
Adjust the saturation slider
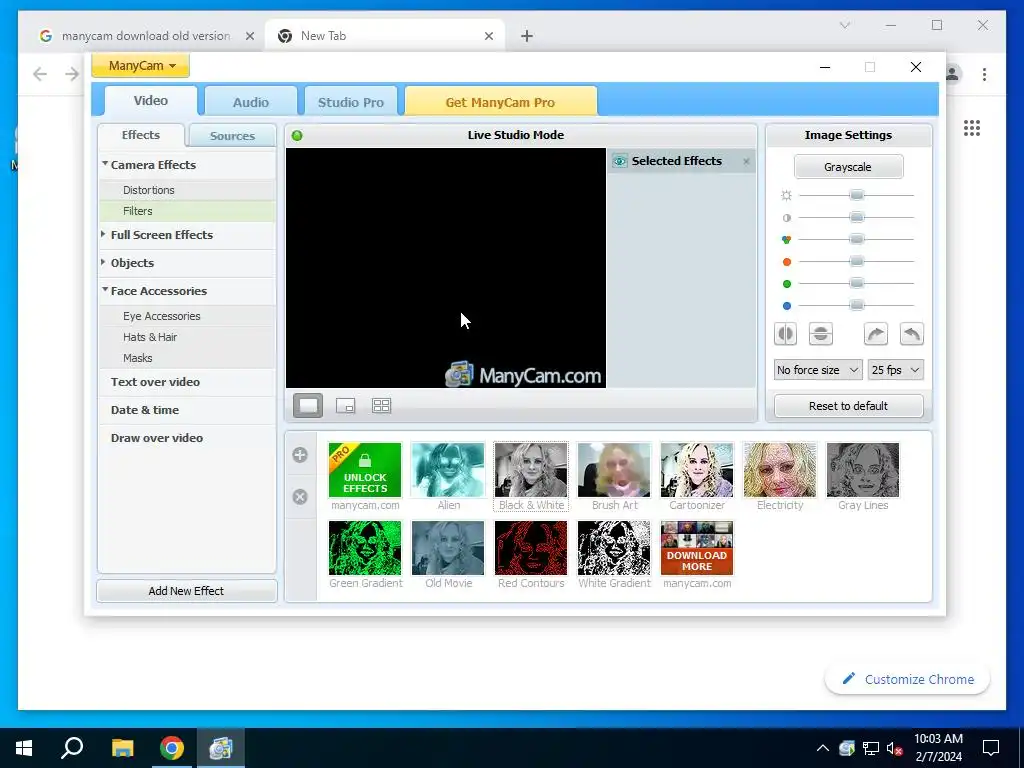click(857, 240)
